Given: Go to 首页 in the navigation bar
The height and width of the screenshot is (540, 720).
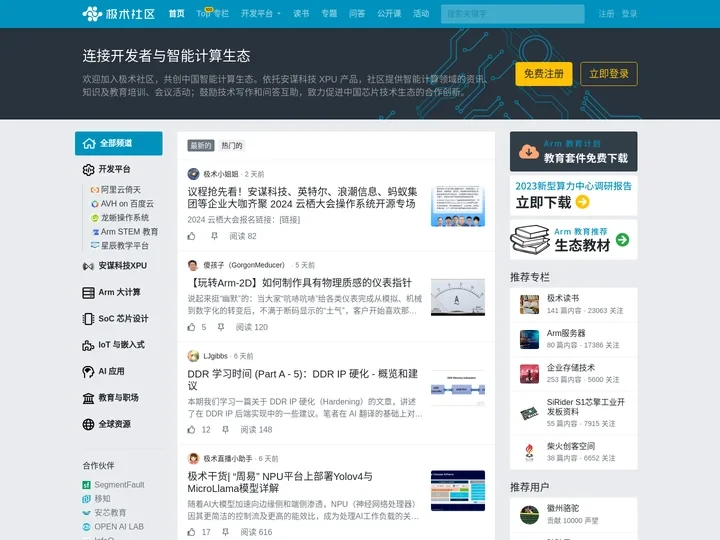Looking at the screenshot, I should click(176, 14).
